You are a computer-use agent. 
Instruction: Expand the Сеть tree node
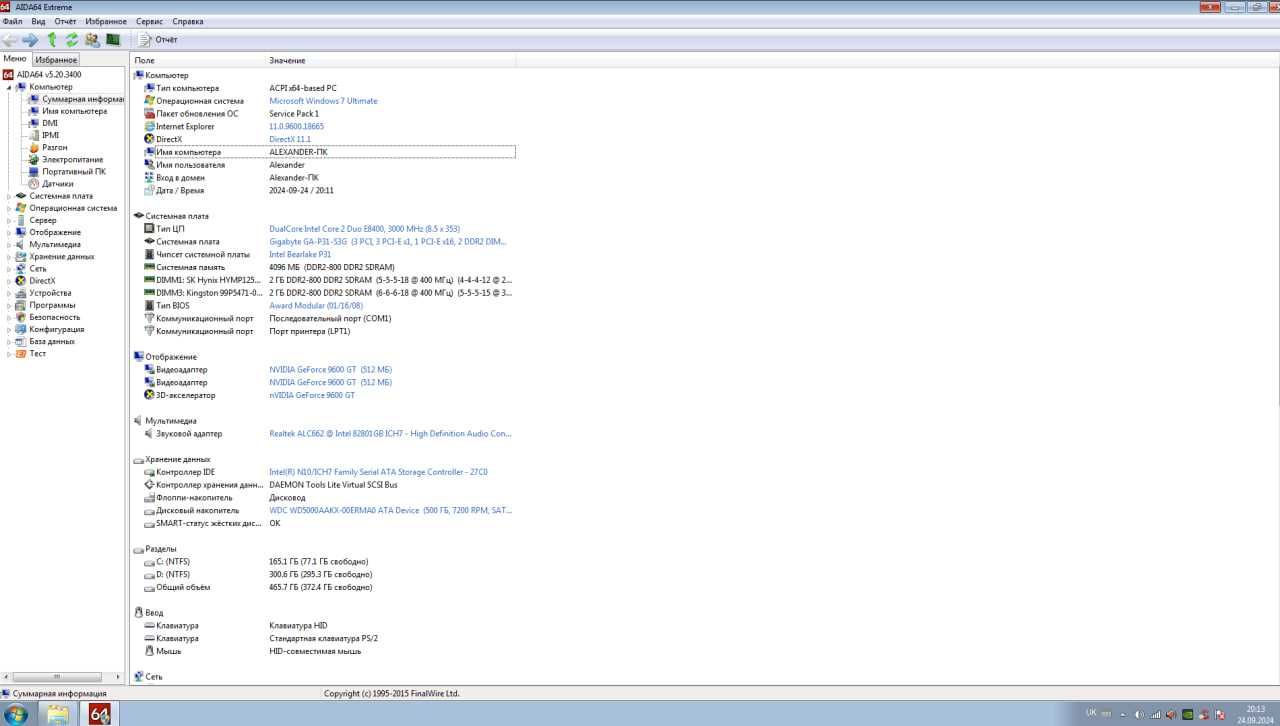[9, 268]
